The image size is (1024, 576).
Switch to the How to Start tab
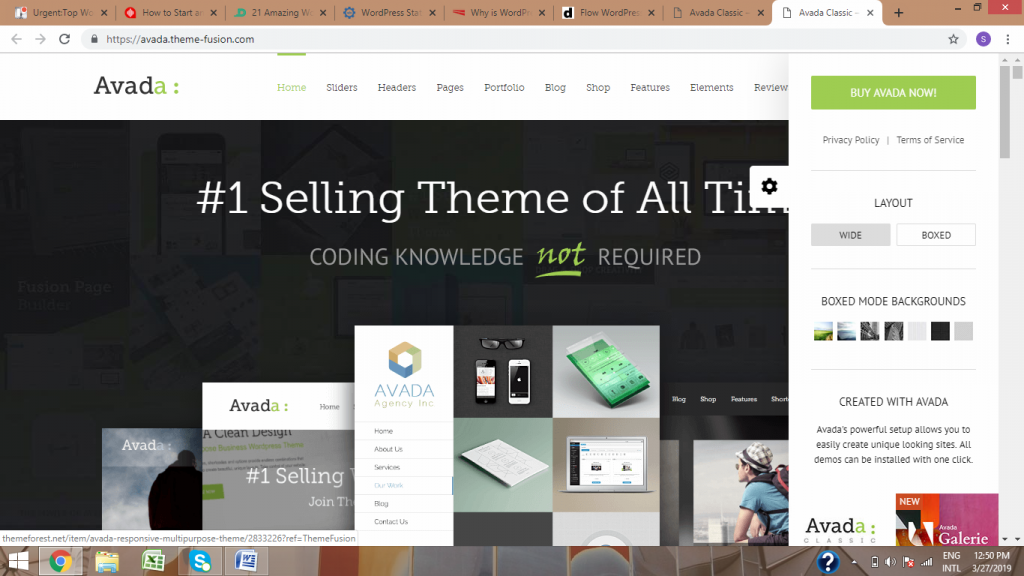[172, 12]
